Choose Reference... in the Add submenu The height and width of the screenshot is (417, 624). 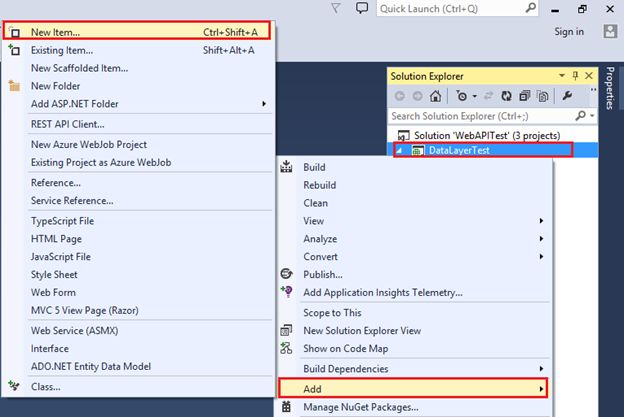point(137,183)
